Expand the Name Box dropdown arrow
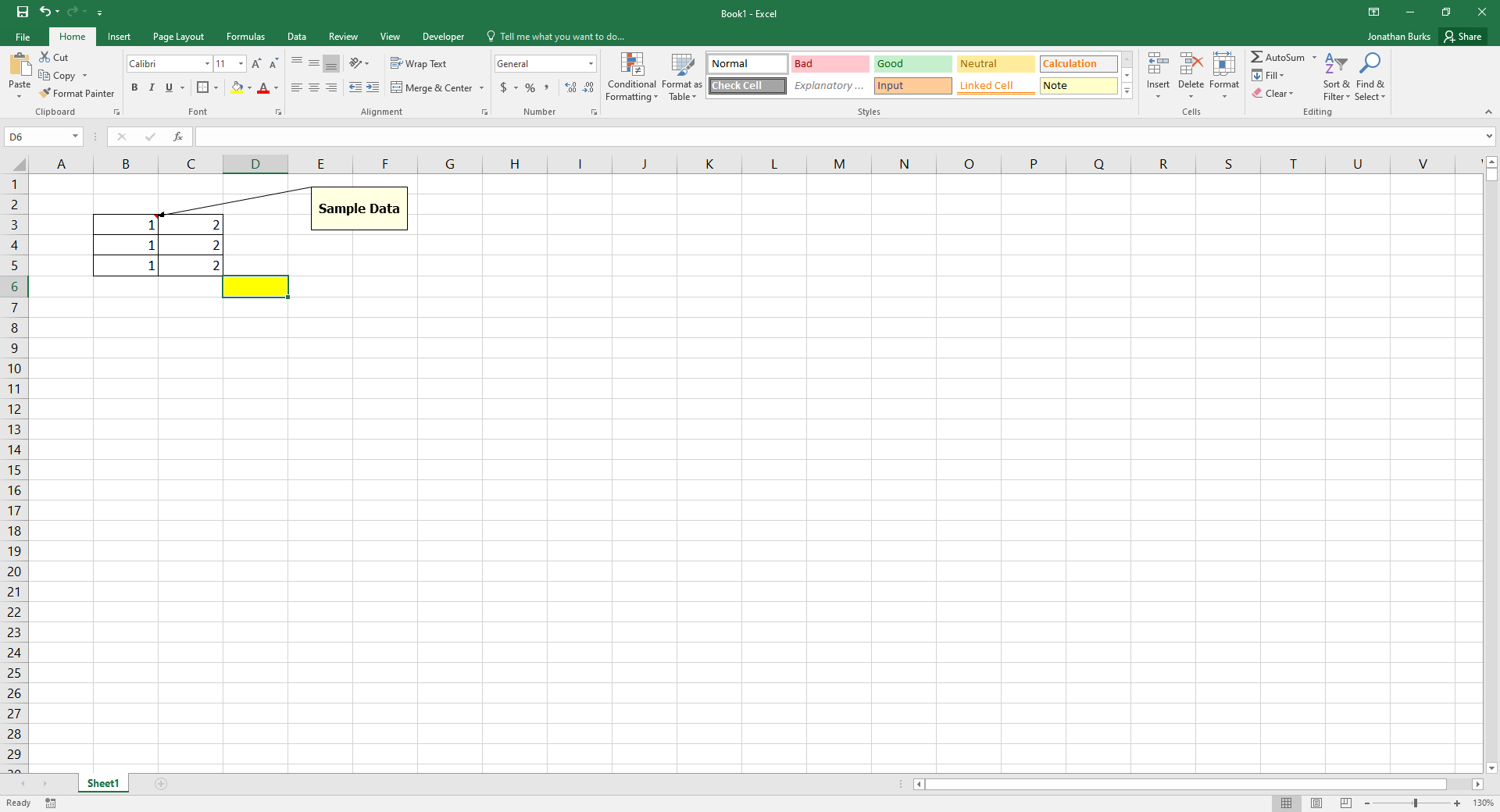The image size is (1500, 812). pos(75,137)
